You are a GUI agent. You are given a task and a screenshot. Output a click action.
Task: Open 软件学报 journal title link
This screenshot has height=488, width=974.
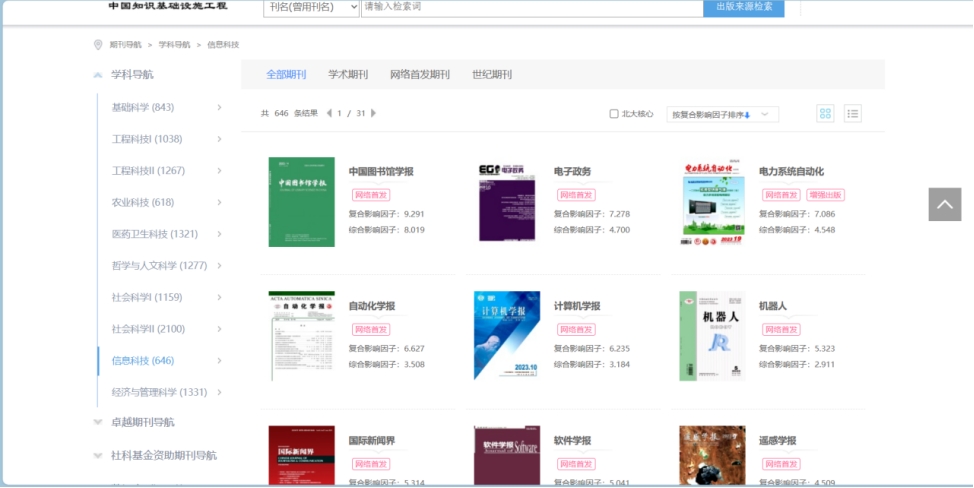[572, 441]
